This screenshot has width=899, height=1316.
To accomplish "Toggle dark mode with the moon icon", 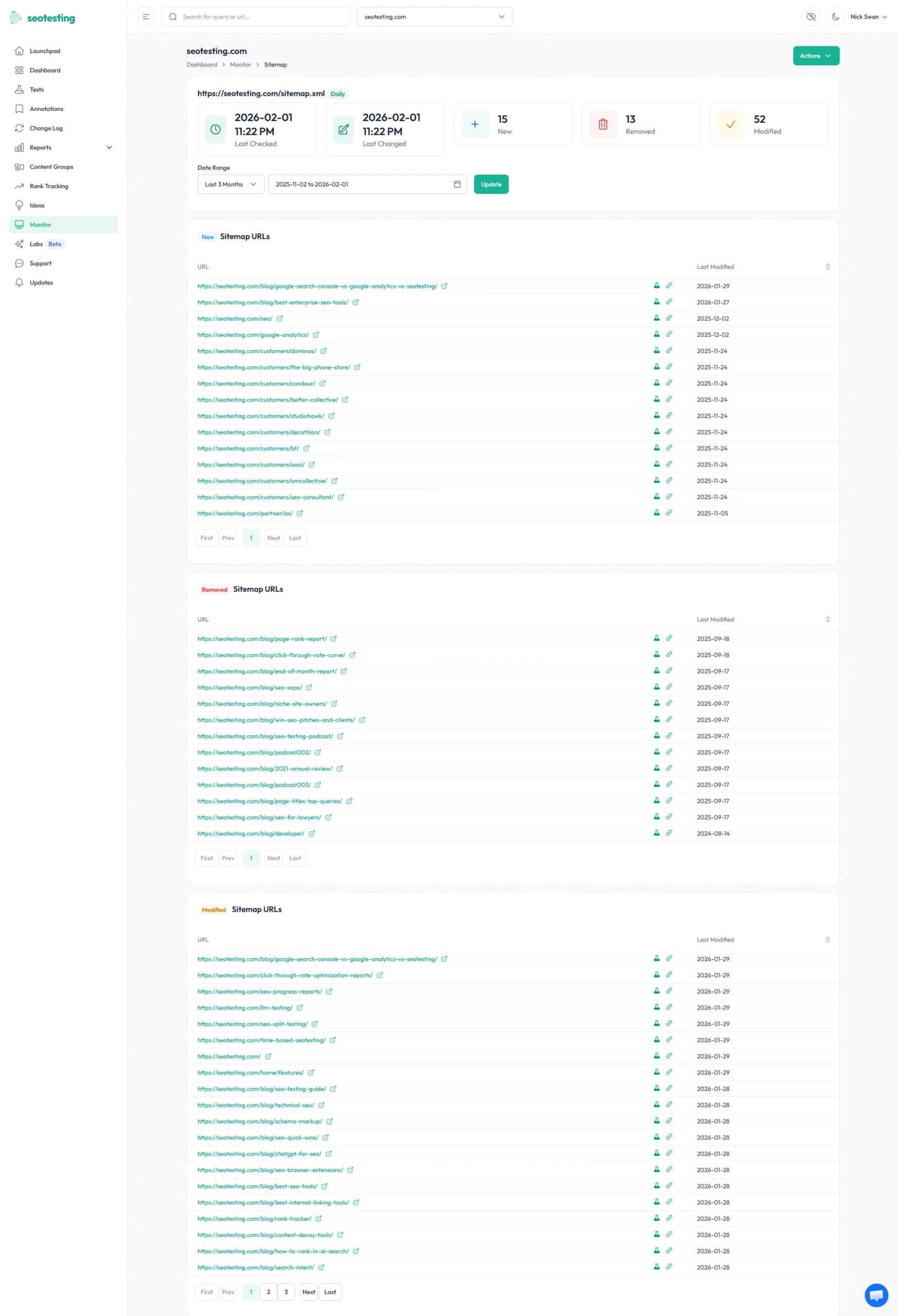I will click(x=836, y=16).
